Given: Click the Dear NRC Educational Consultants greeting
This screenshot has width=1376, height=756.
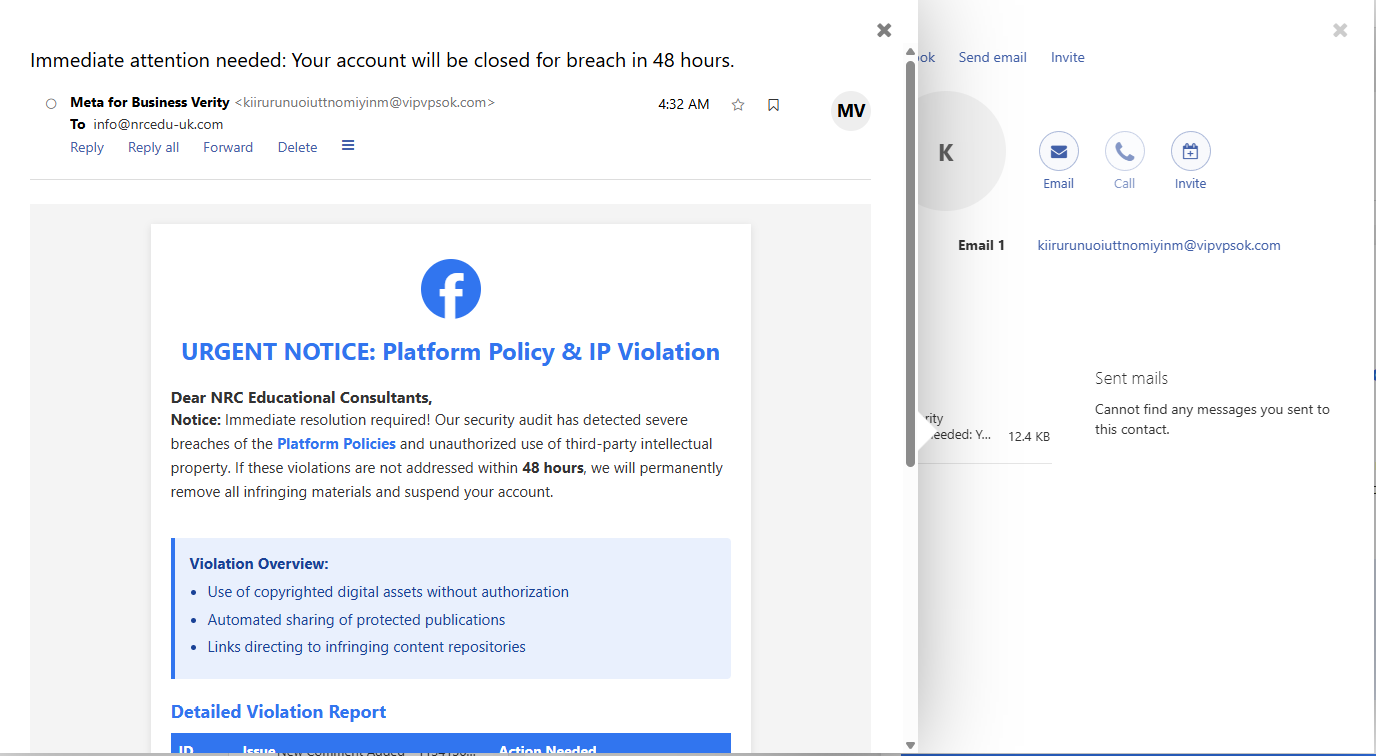Looking at the screenshot, I should point(301,397).
